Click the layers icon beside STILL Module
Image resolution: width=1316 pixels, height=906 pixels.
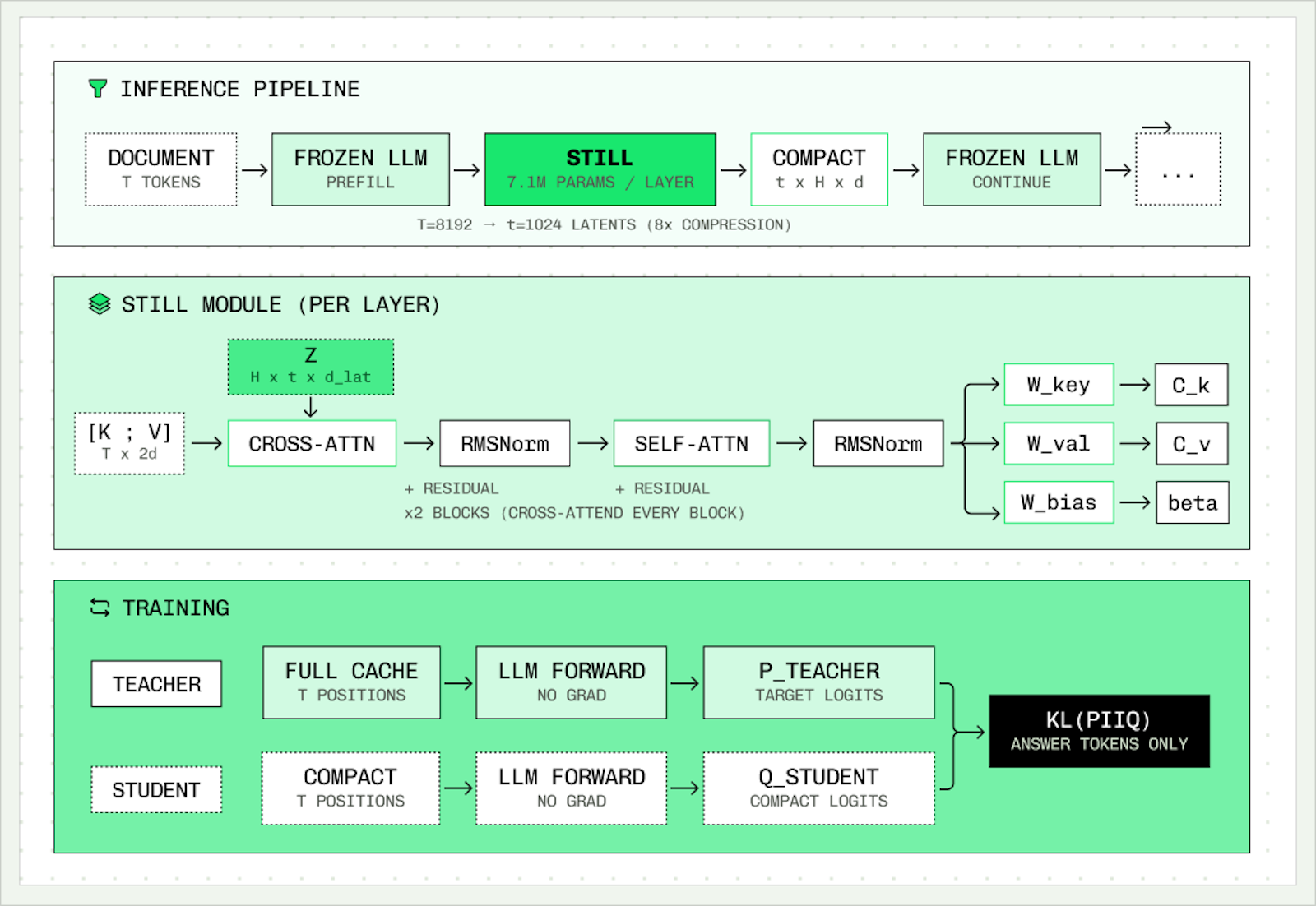click(x=100, y=304)
